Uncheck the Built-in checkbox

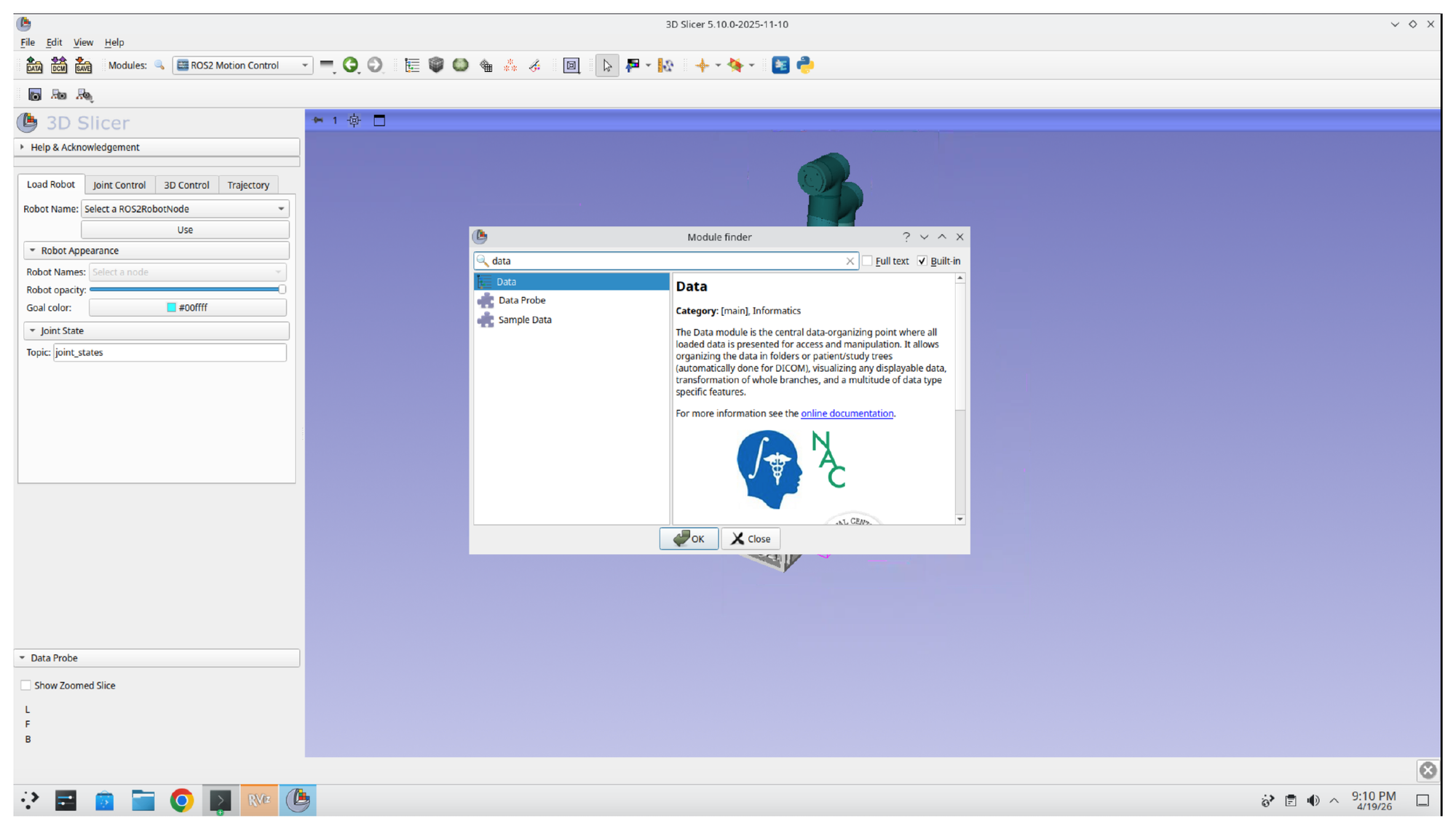[x=922, y=261]
